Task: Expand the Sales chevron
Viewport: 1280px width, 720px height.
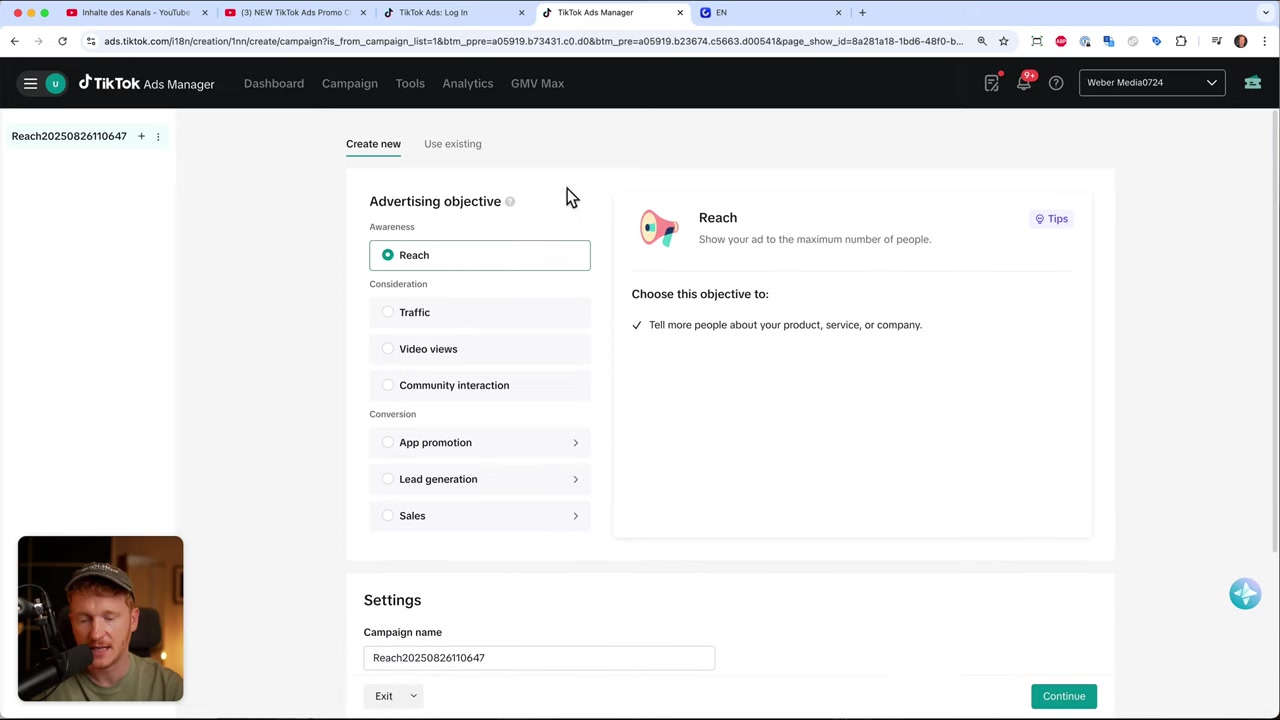Action: tap(575, 516)
